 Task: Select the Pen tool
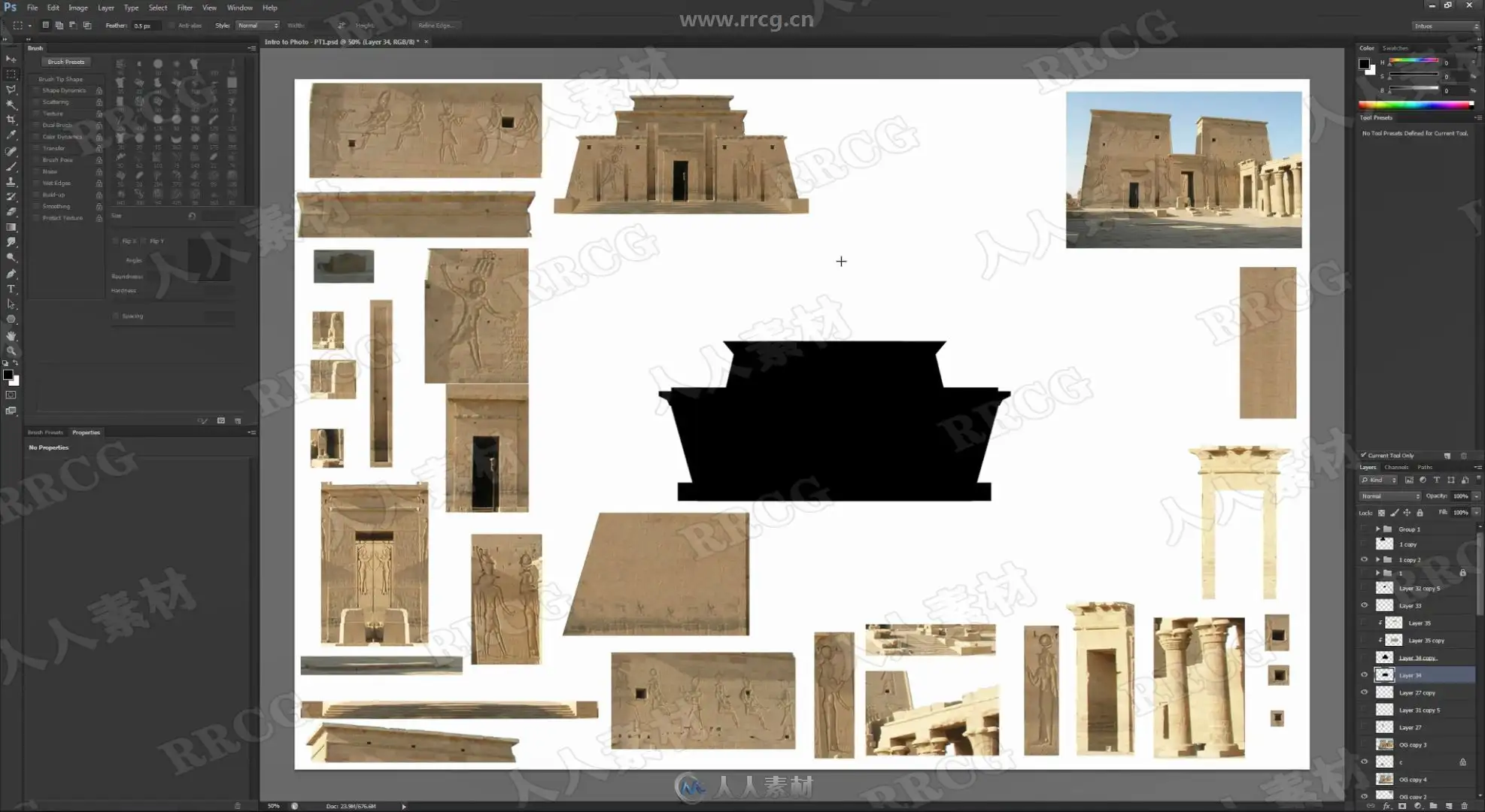(x=11, y=274)
